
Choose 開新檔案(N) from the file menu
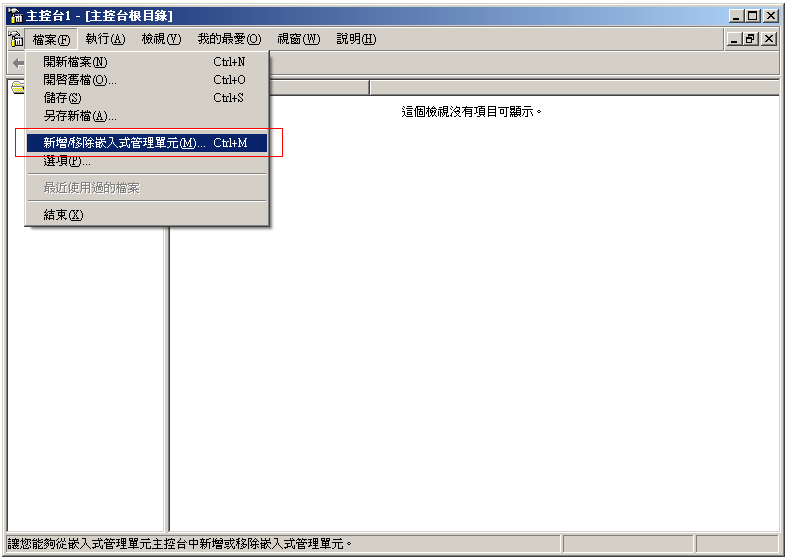(147, 62)
